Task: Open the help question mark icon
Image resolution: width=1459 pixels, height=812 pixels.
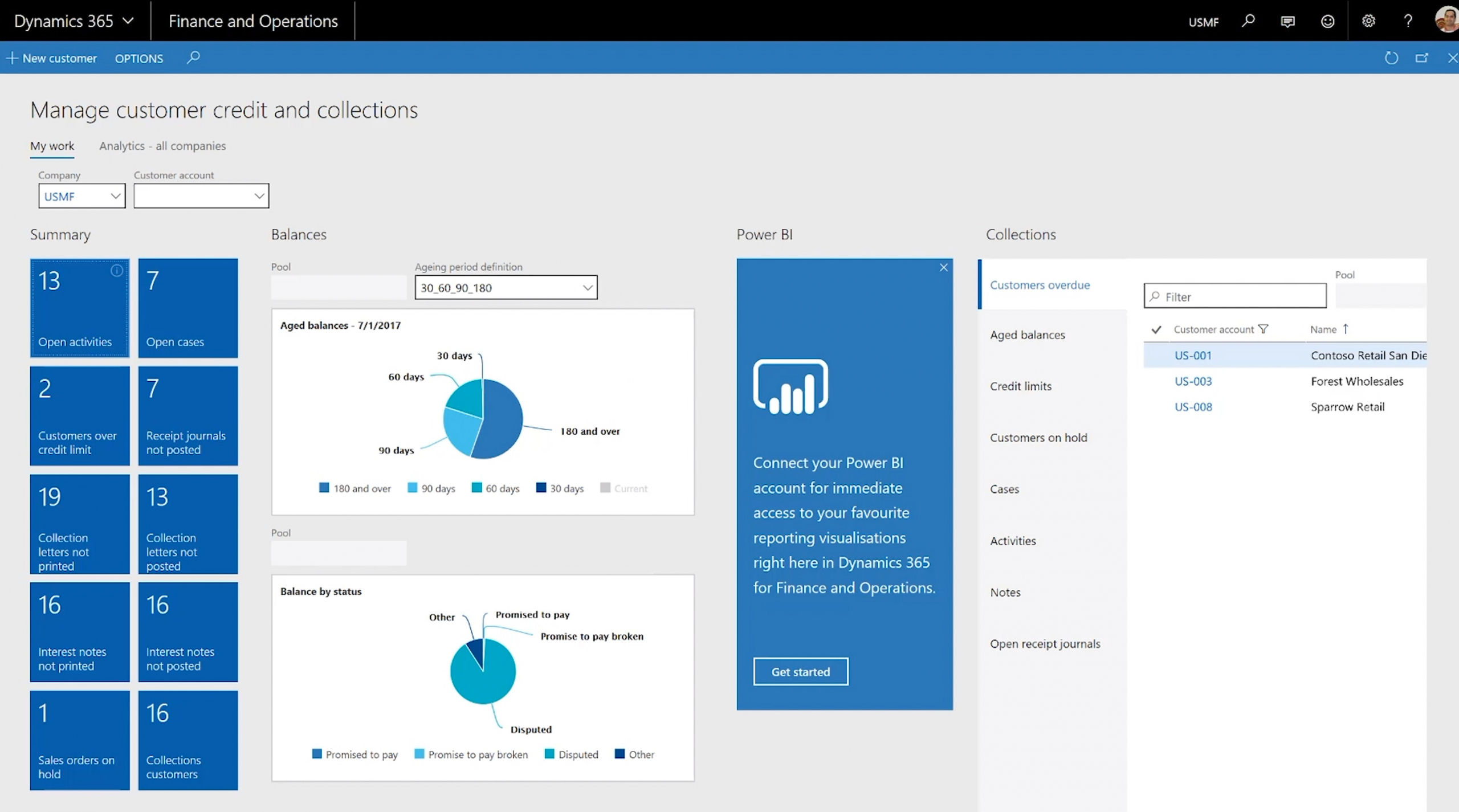Action: point(1408,21)
